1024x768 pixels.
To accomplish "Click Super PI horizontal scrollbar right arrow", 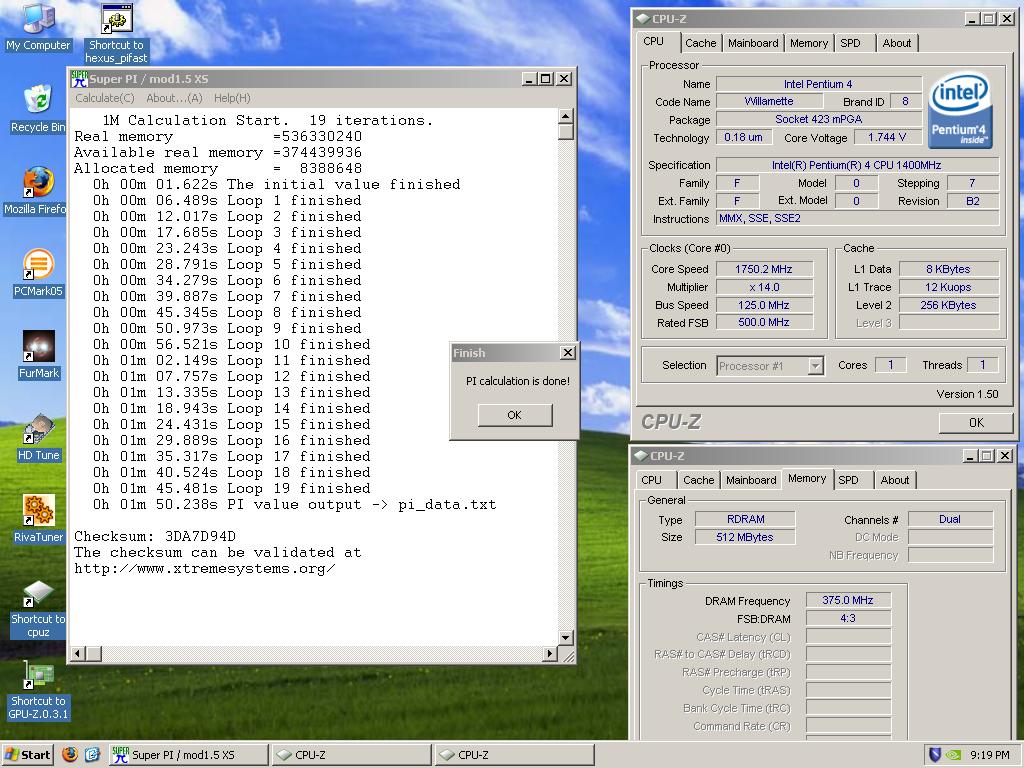I will [x=550, y=653].
